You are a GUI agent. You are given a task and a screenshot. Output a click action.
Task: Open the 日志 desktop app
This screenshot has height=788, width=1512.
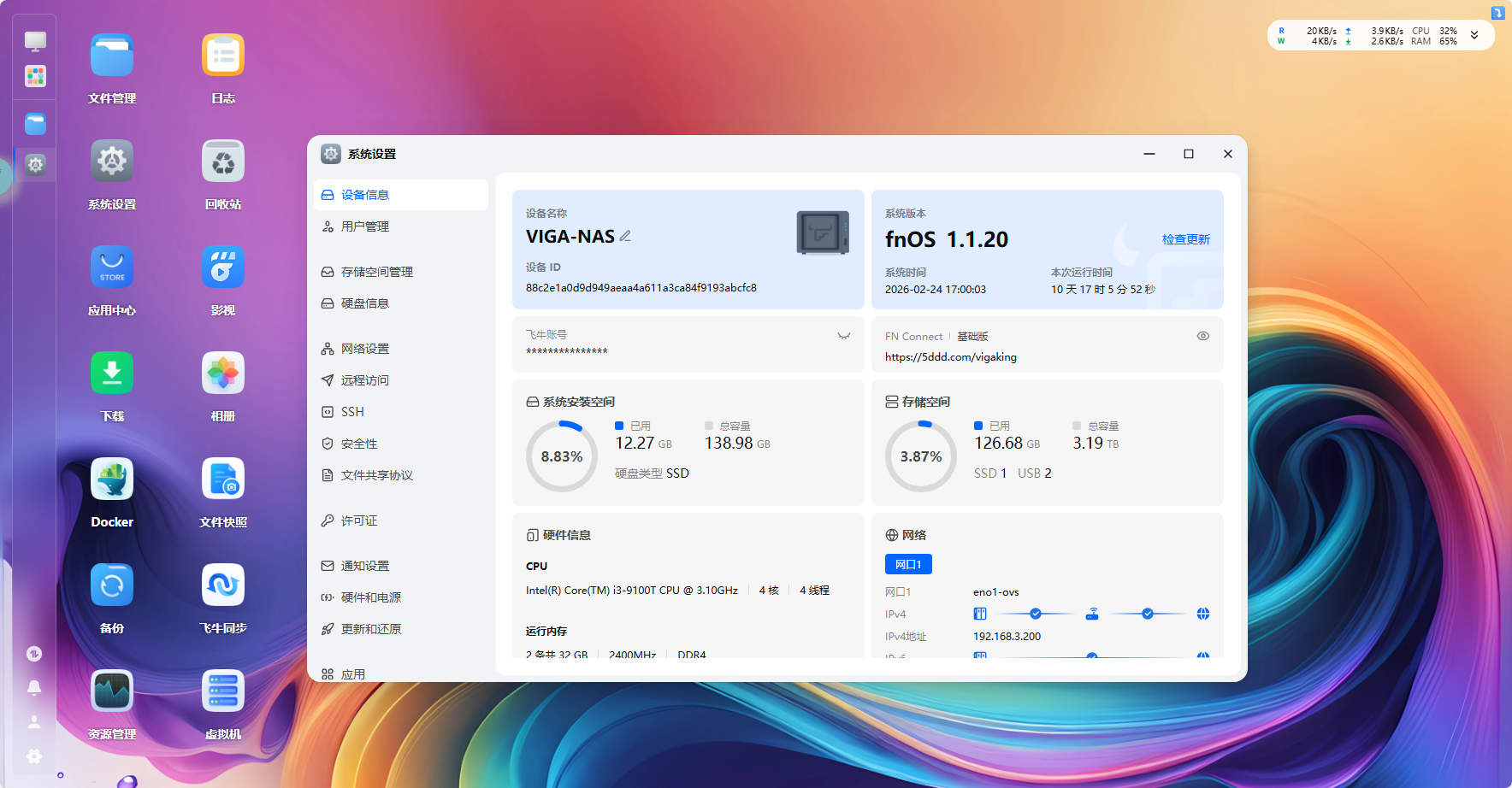[223, 56]
